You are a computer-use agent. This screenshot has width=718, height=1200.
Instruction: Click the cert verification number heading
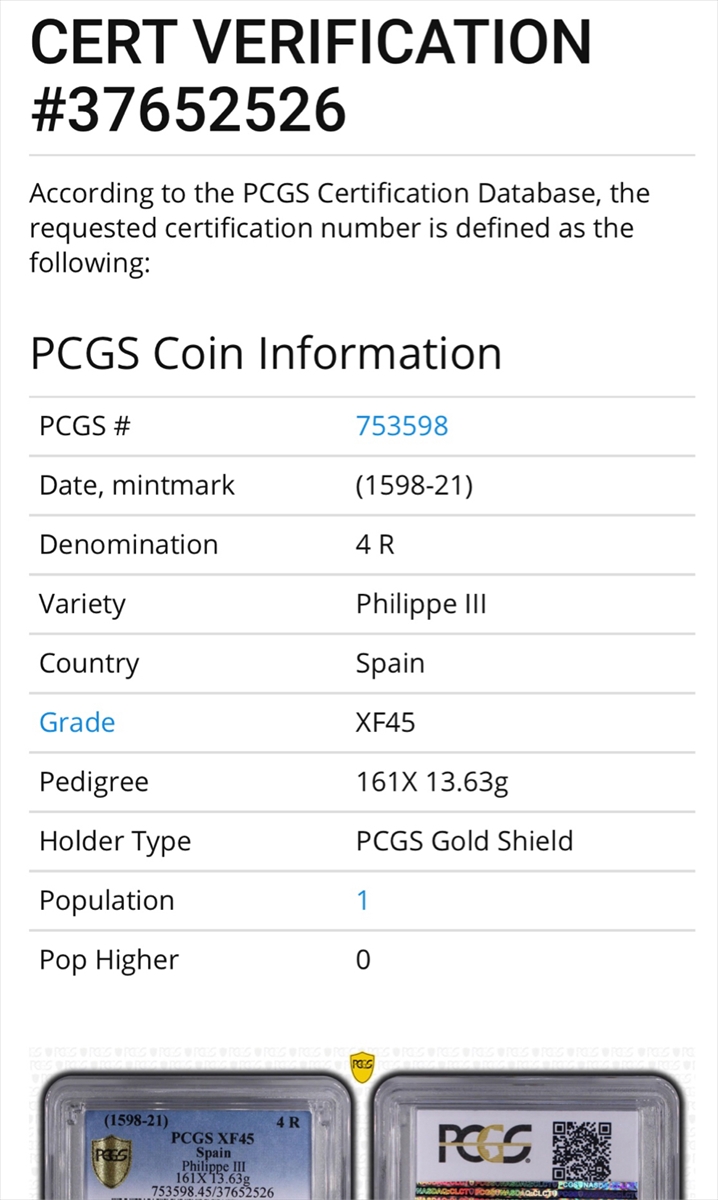310,73
